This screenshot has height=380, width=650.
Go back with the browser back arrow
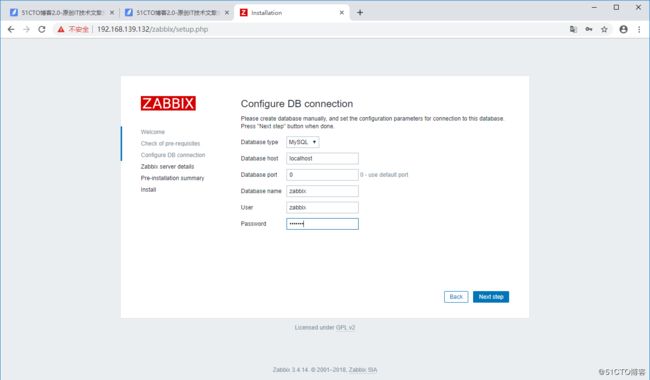(x=11, y=29)
